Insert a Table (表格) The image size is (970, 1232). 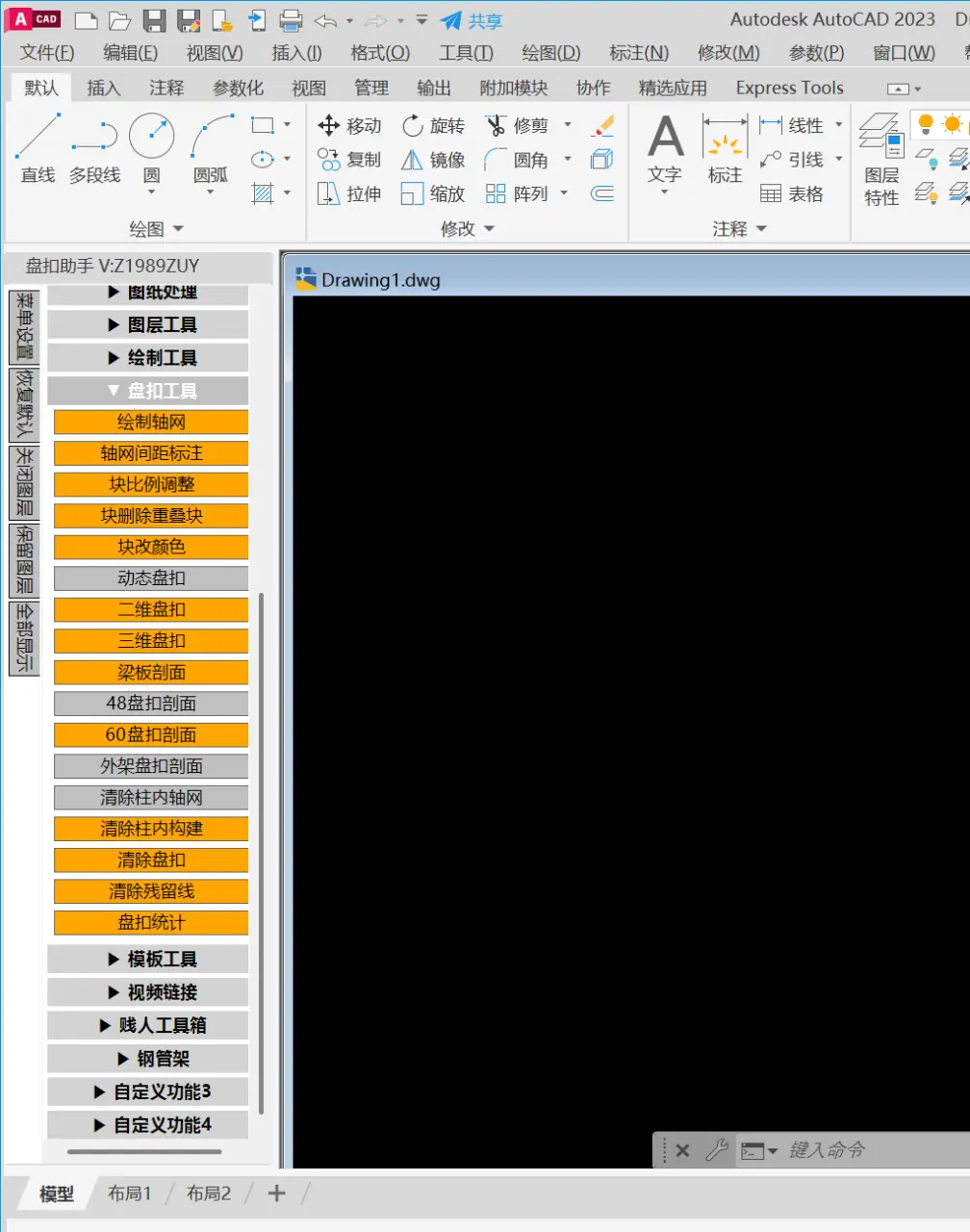[x=792, y=193]
